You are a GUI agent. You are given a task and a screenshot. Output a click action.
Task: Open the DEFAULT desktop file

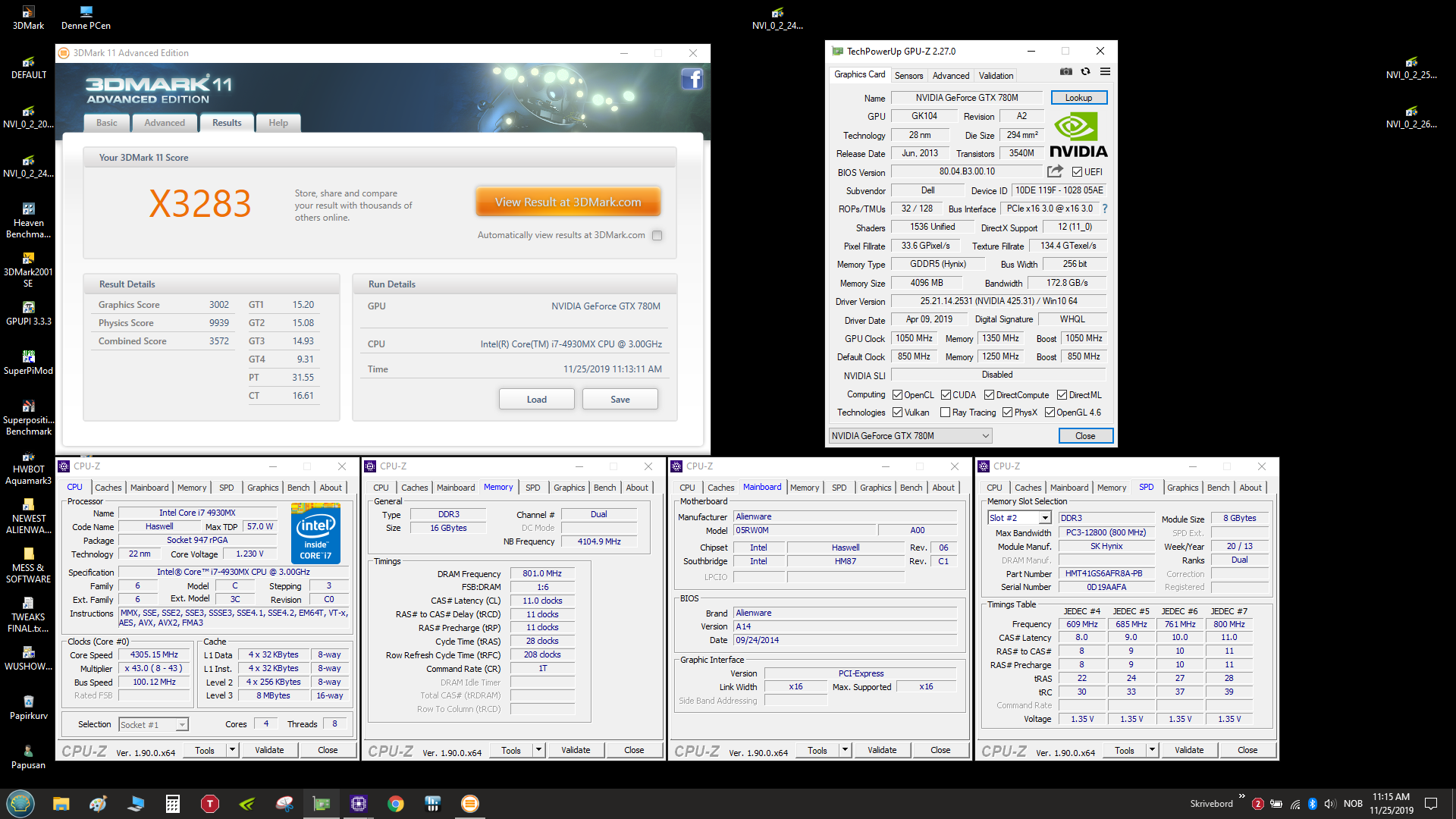point(28,67)
